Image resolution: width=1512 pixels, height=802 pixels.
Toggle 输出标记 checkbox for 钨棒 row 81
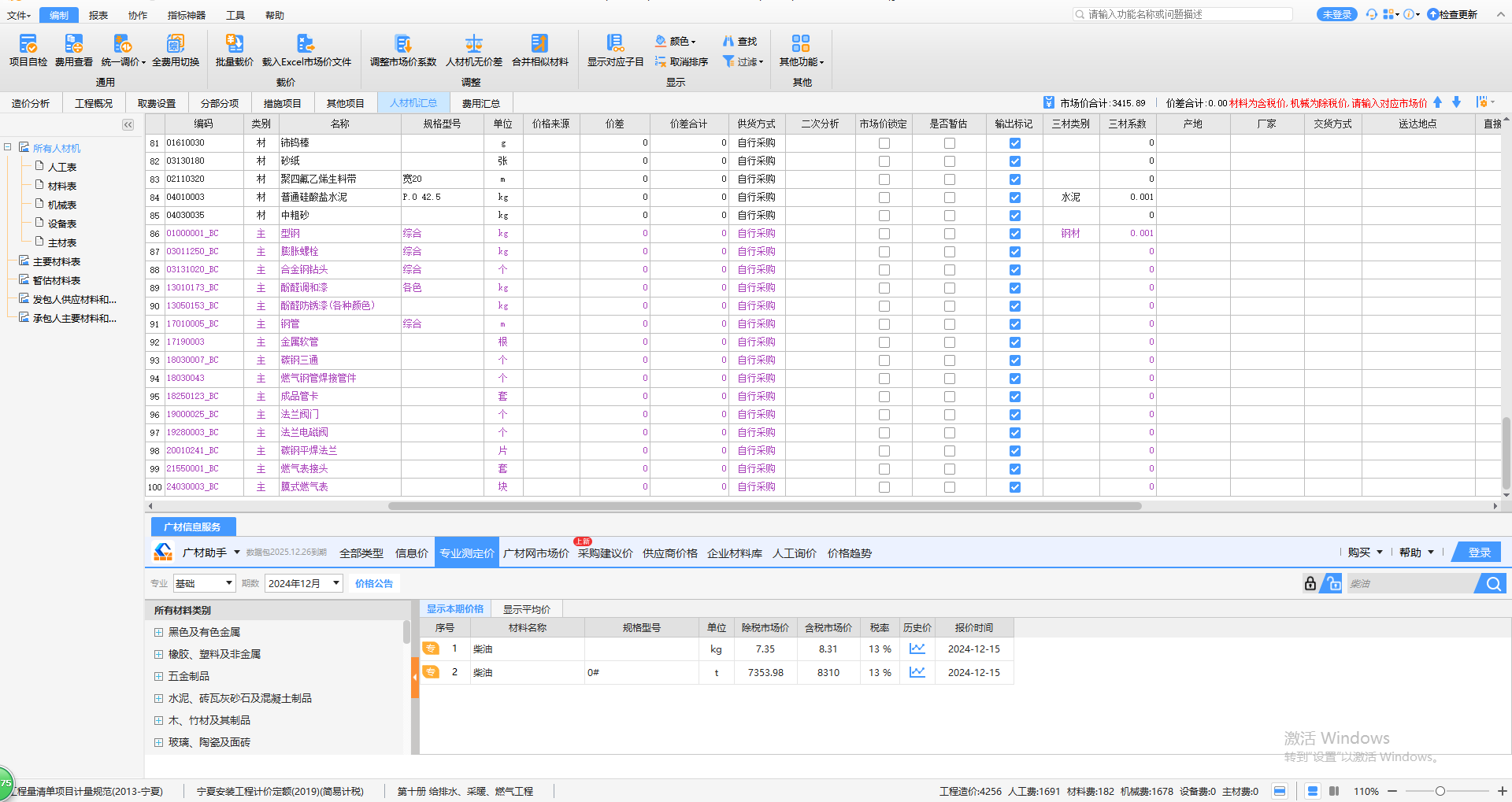point(1015,143)
